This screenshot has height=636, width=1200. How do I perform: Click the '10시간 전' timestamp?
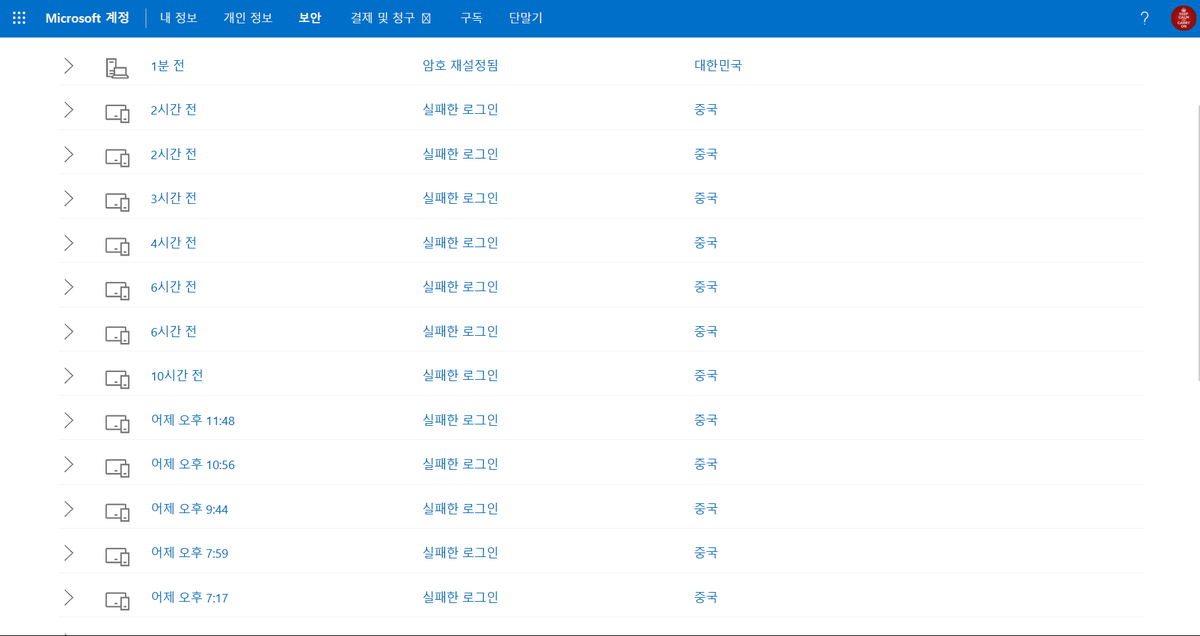click(x=177, y=376)
